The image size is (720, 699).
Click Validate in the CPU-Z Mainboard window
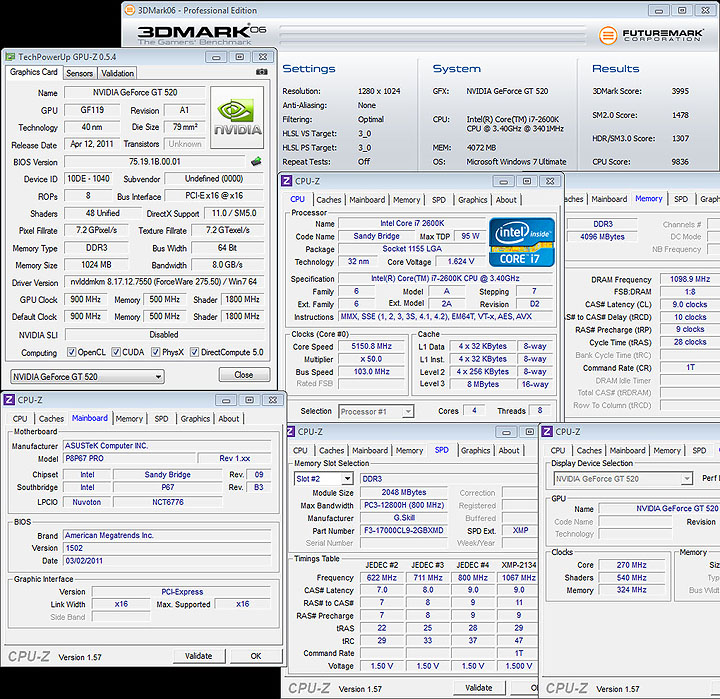point(199,656)
